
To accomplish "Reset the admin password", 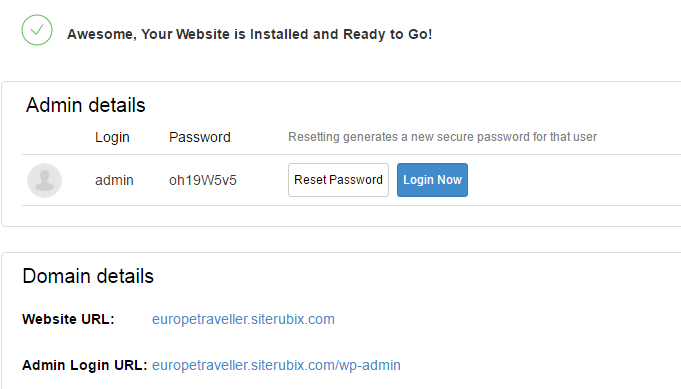I will (338, 180).
